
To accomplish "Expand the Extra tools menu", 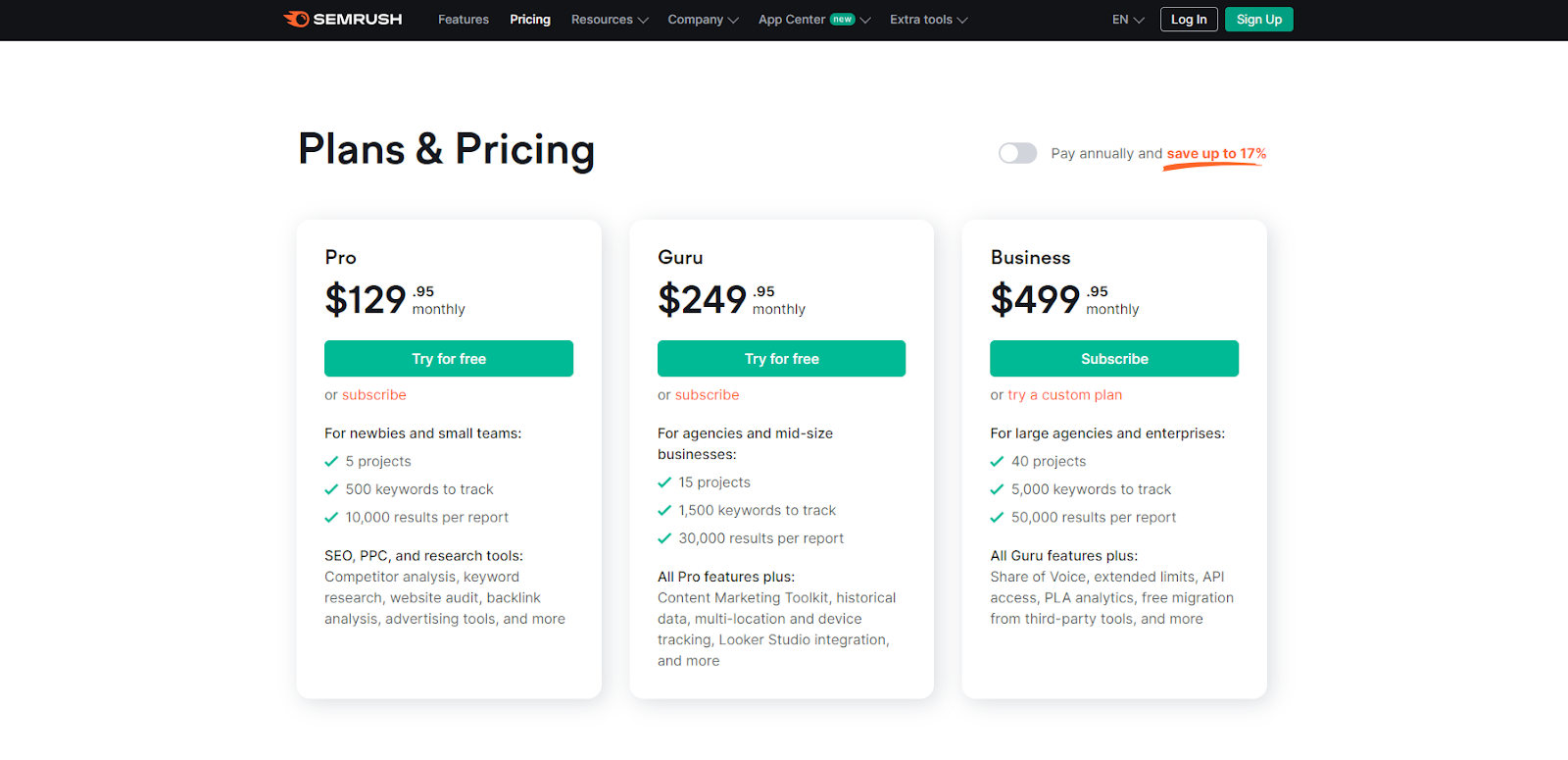I will [928, 20].
